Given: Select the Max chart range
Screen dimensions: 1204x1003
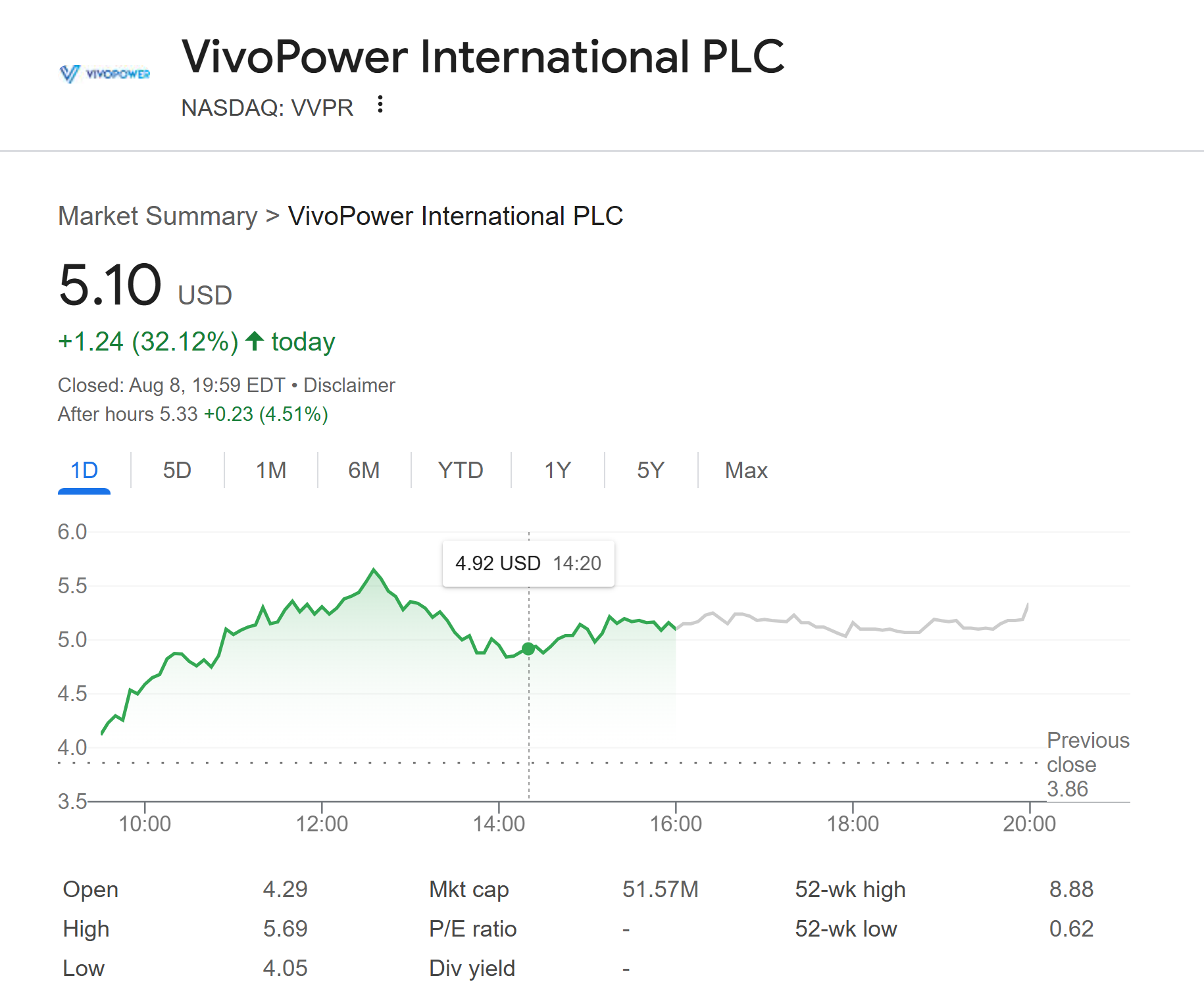Looking at the screenshot, I should coord(746,470).
